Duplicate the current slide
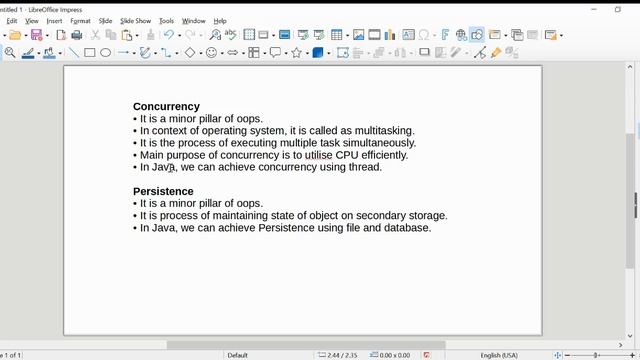Viewport: 640px width, 360px height. tap(517, 35)
